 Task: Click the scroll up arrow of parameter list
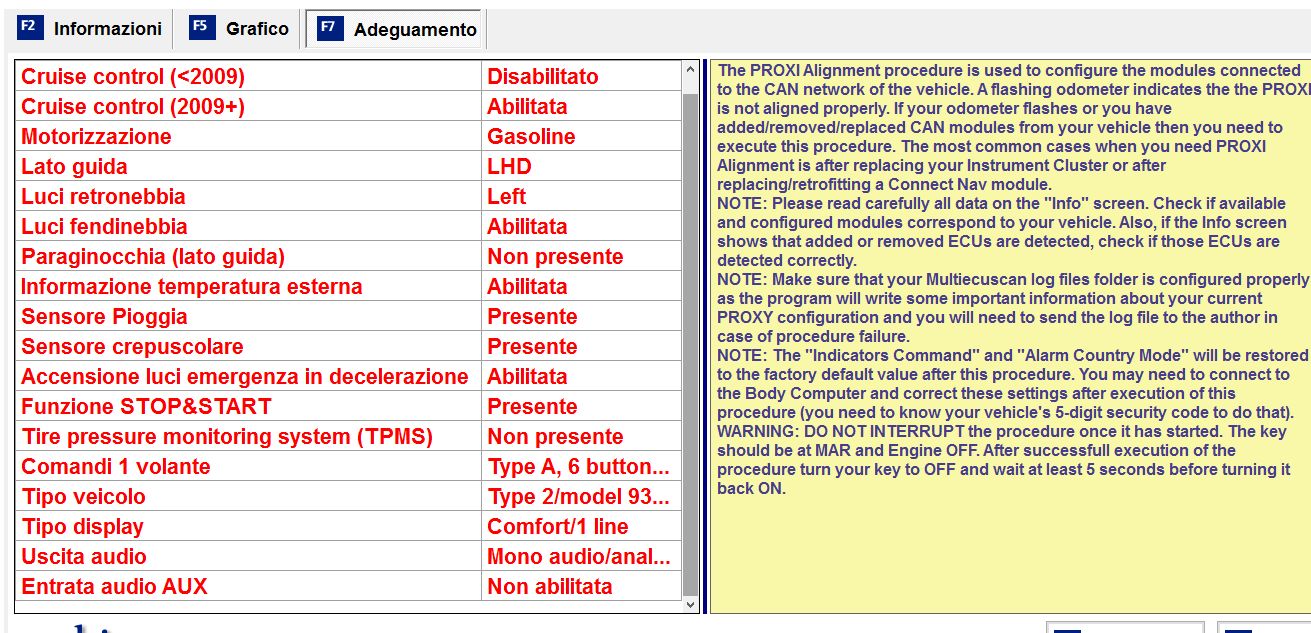690,70
